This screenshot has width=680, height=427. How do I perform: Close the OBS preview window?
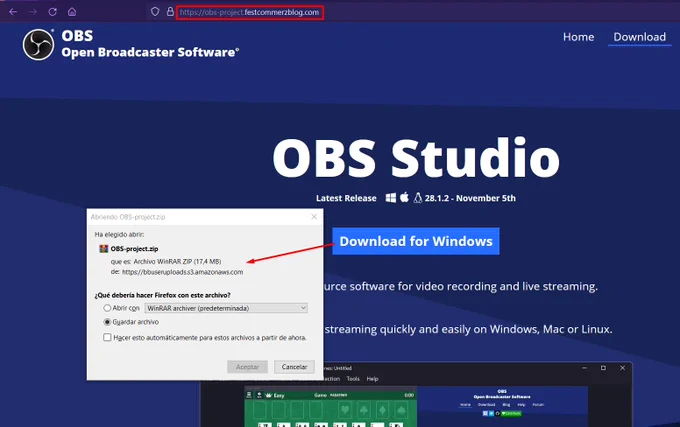point(622,368)
